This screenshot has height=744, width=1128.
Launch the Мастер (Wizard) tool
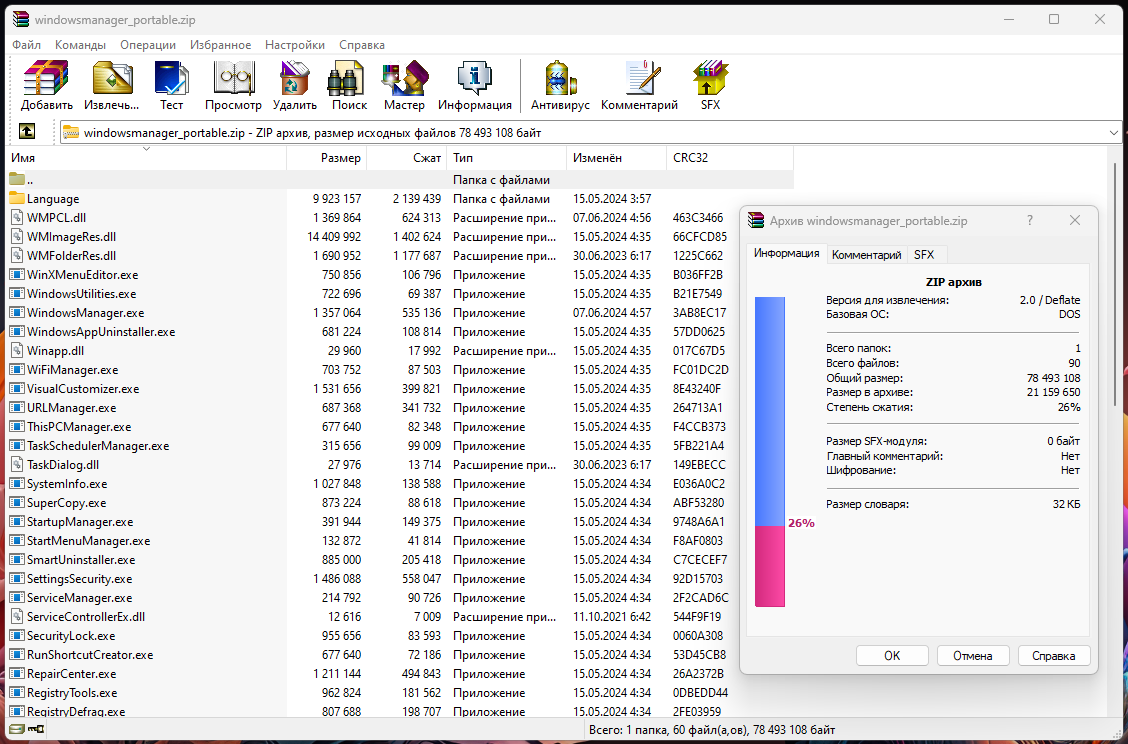[404, 85]
